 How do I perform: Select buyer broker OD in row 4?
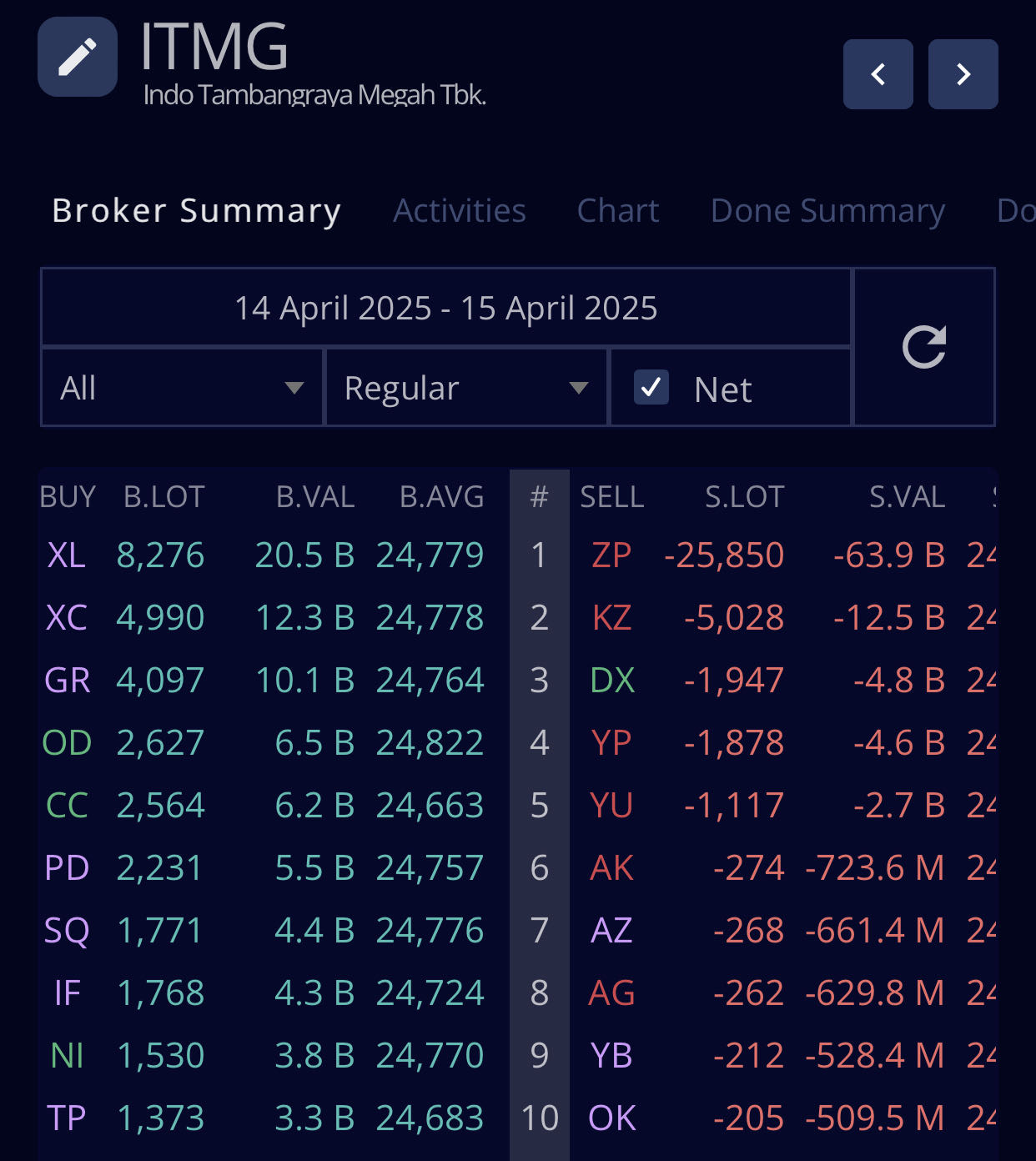click(x=67, y=743)
